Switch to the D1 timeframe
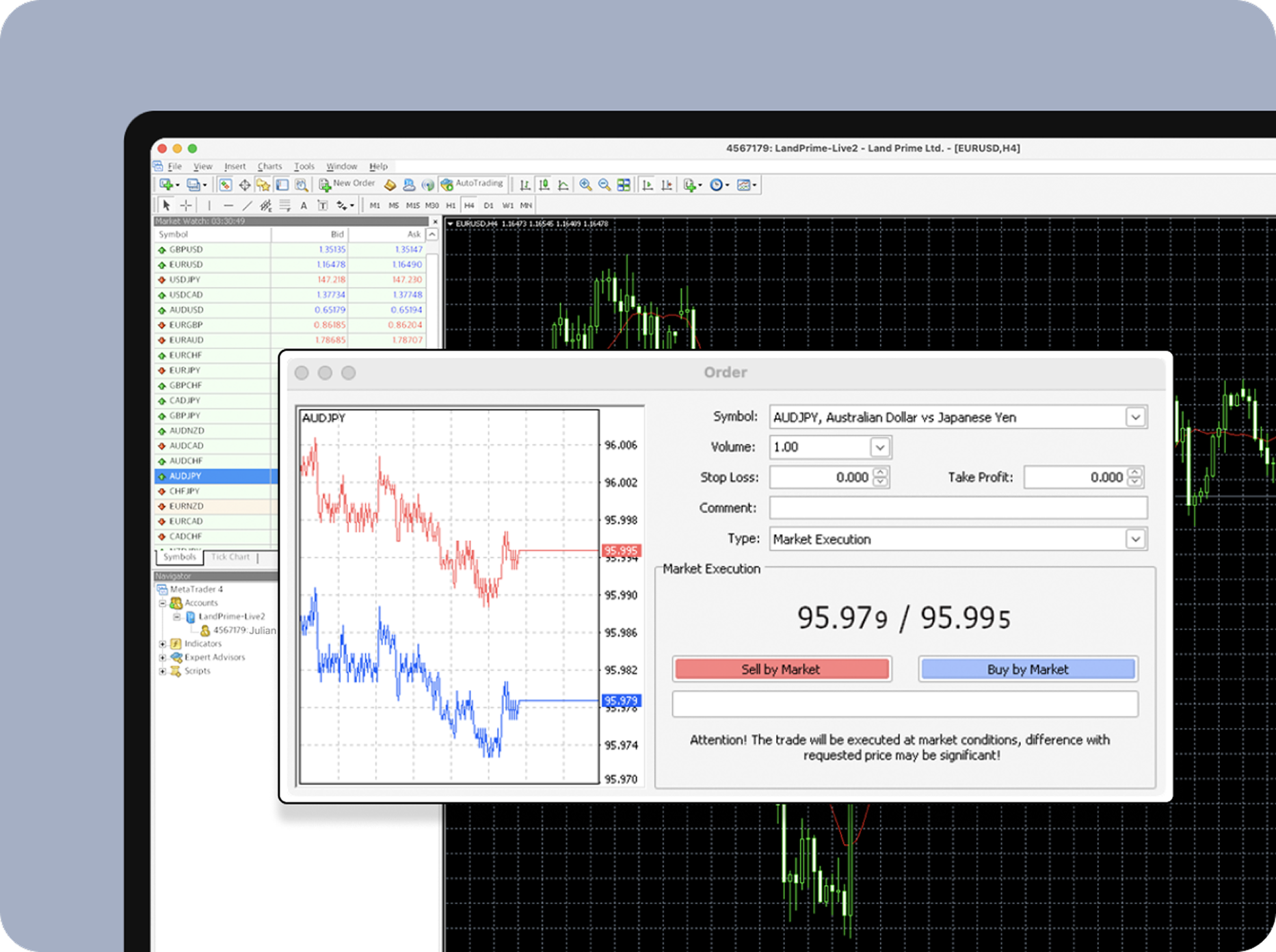Viewport: 1276px width, 952px height. tap(488, 205)
